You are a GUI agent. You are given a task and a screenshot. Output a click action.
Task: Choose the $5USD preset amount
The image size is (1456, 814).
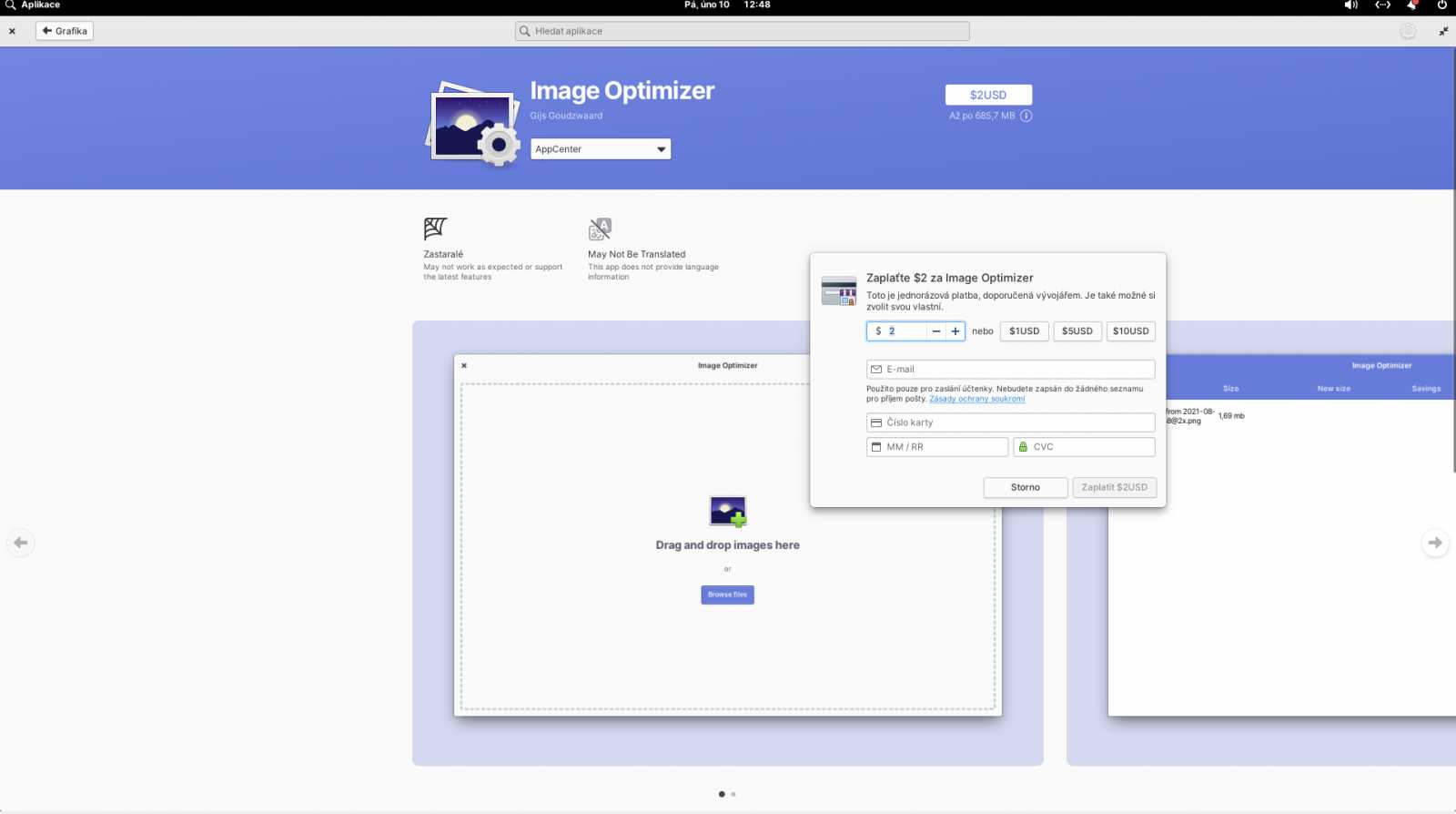(x=1077, y=331)
